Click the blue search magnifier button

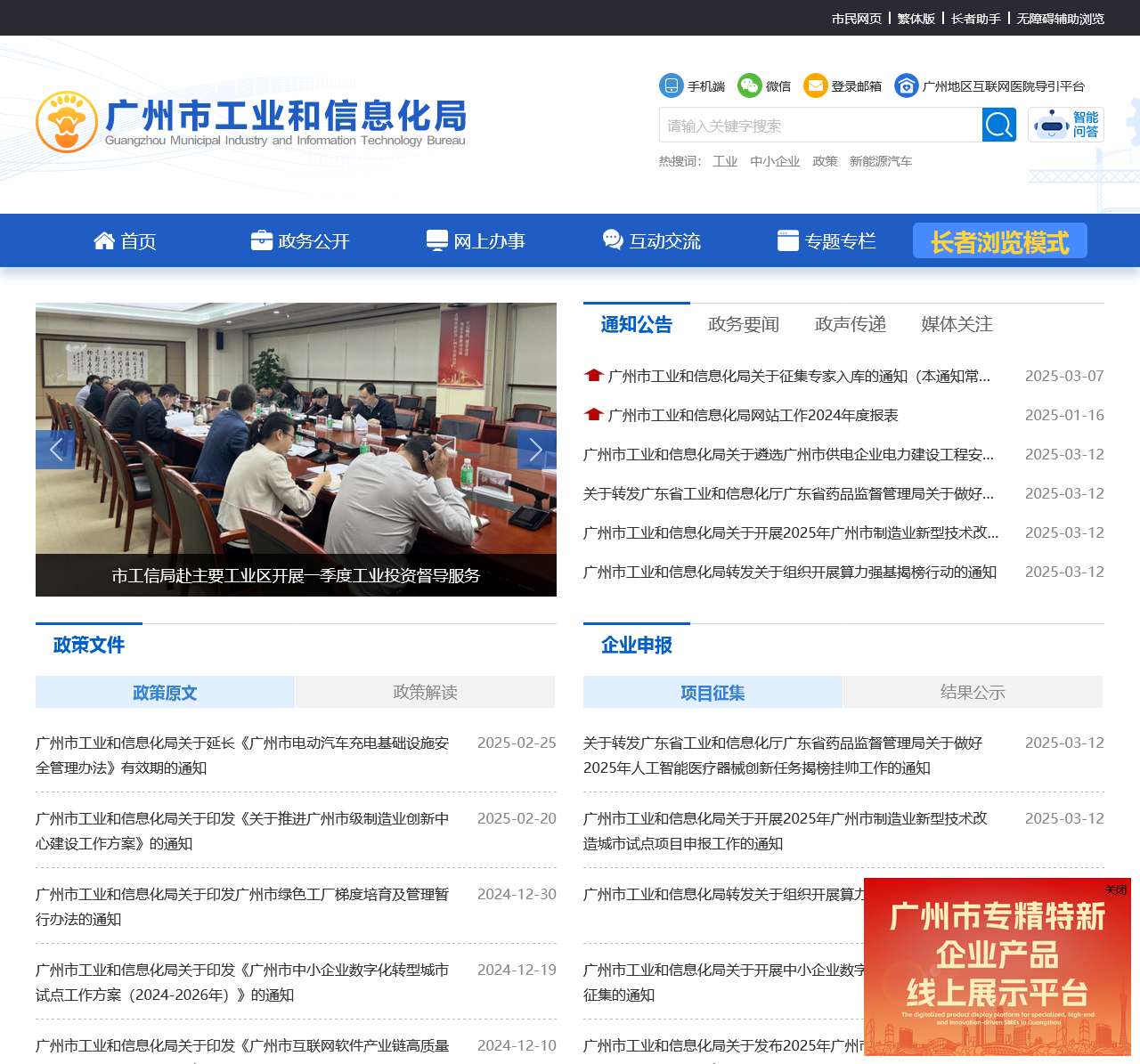click(999, 125)
